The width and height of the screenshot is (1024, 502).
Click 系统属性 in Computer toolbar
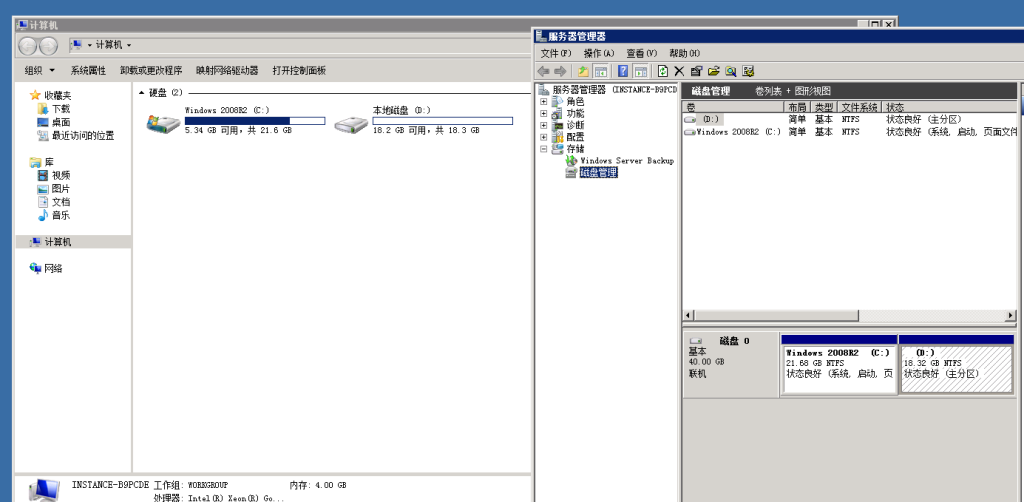(x=88, y=71)
